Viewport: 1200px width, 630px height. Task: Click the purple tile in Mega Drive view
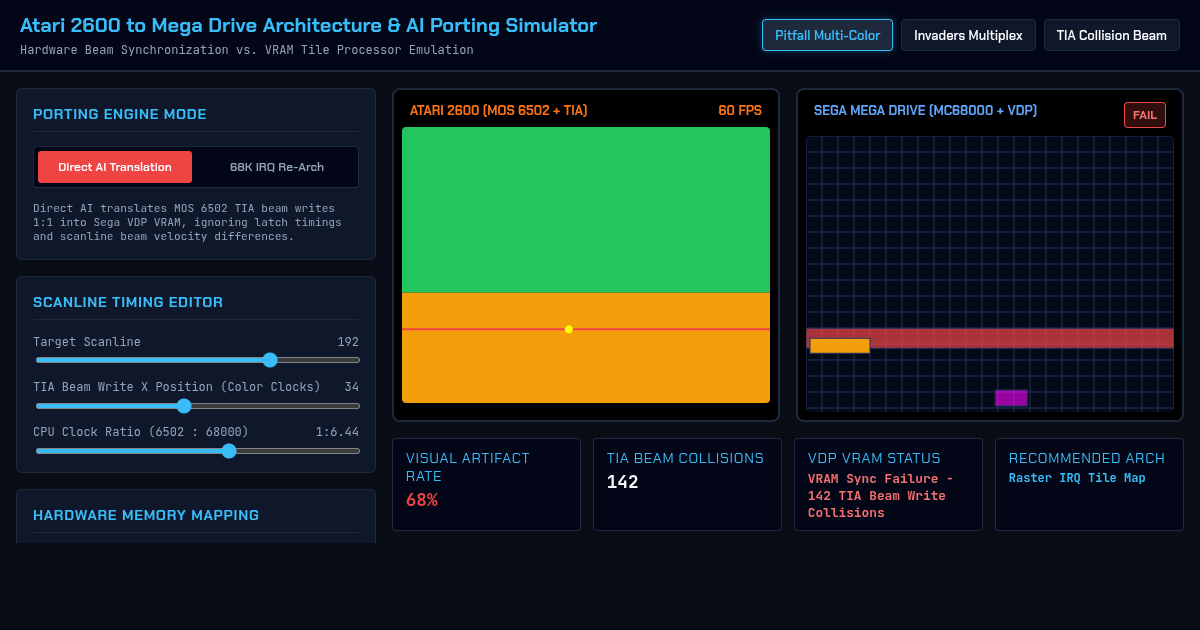(1011, 398)
